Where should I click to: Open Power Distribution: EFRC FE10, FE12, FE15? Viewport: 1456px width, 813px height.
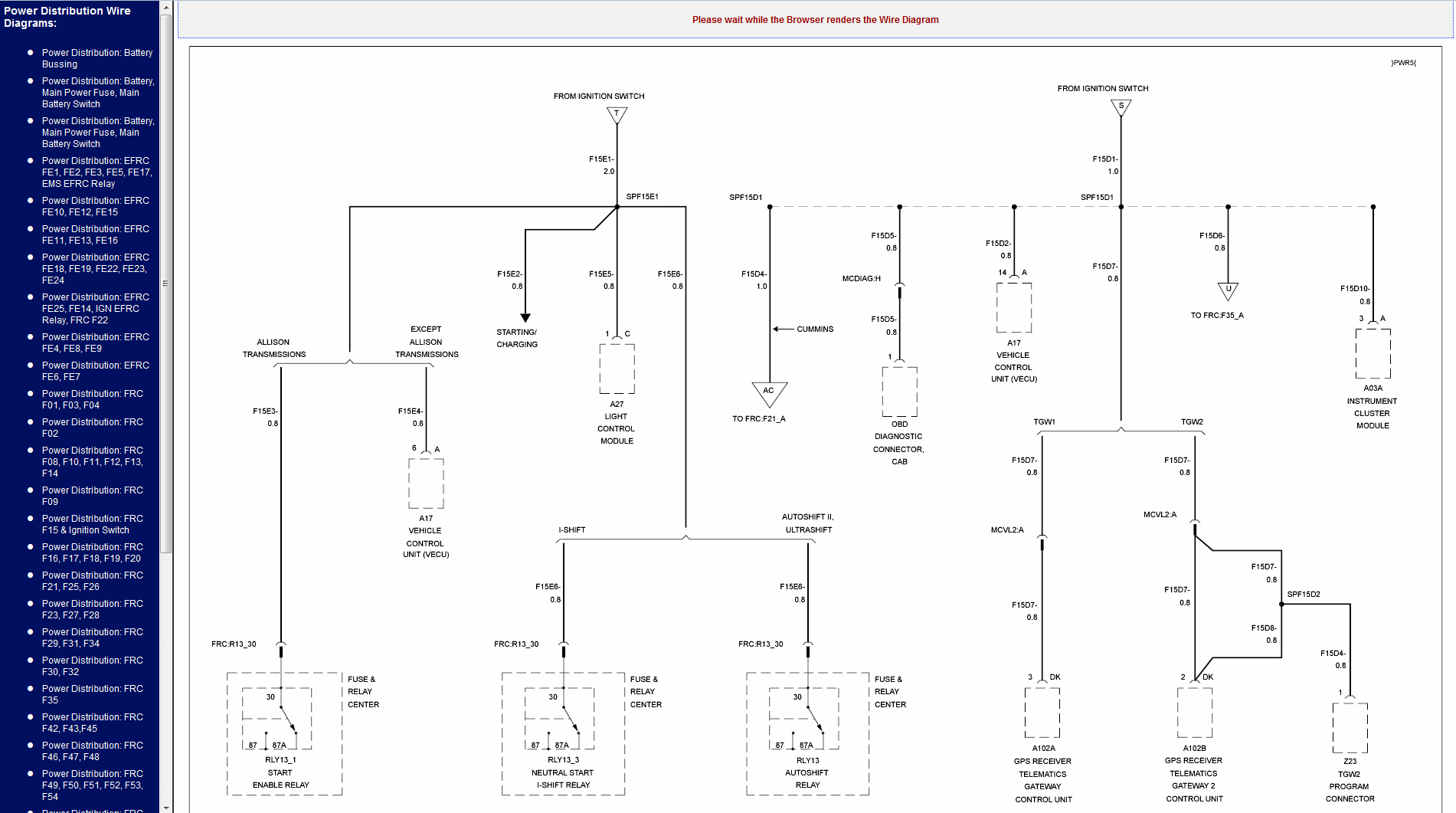tap(96, 206)
